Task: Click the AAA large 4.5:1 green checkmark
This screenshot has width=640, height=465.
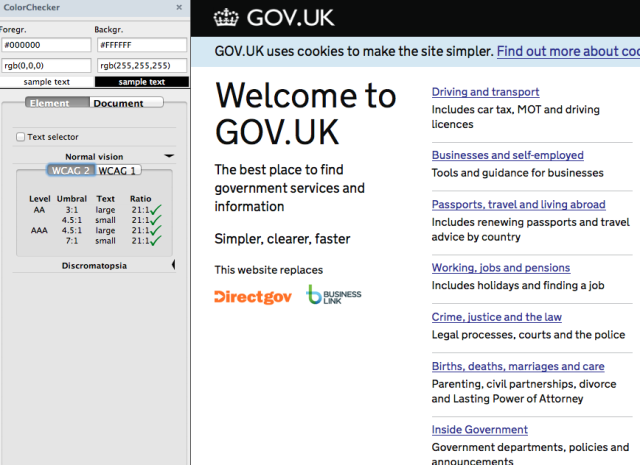Action: [156, 230]
